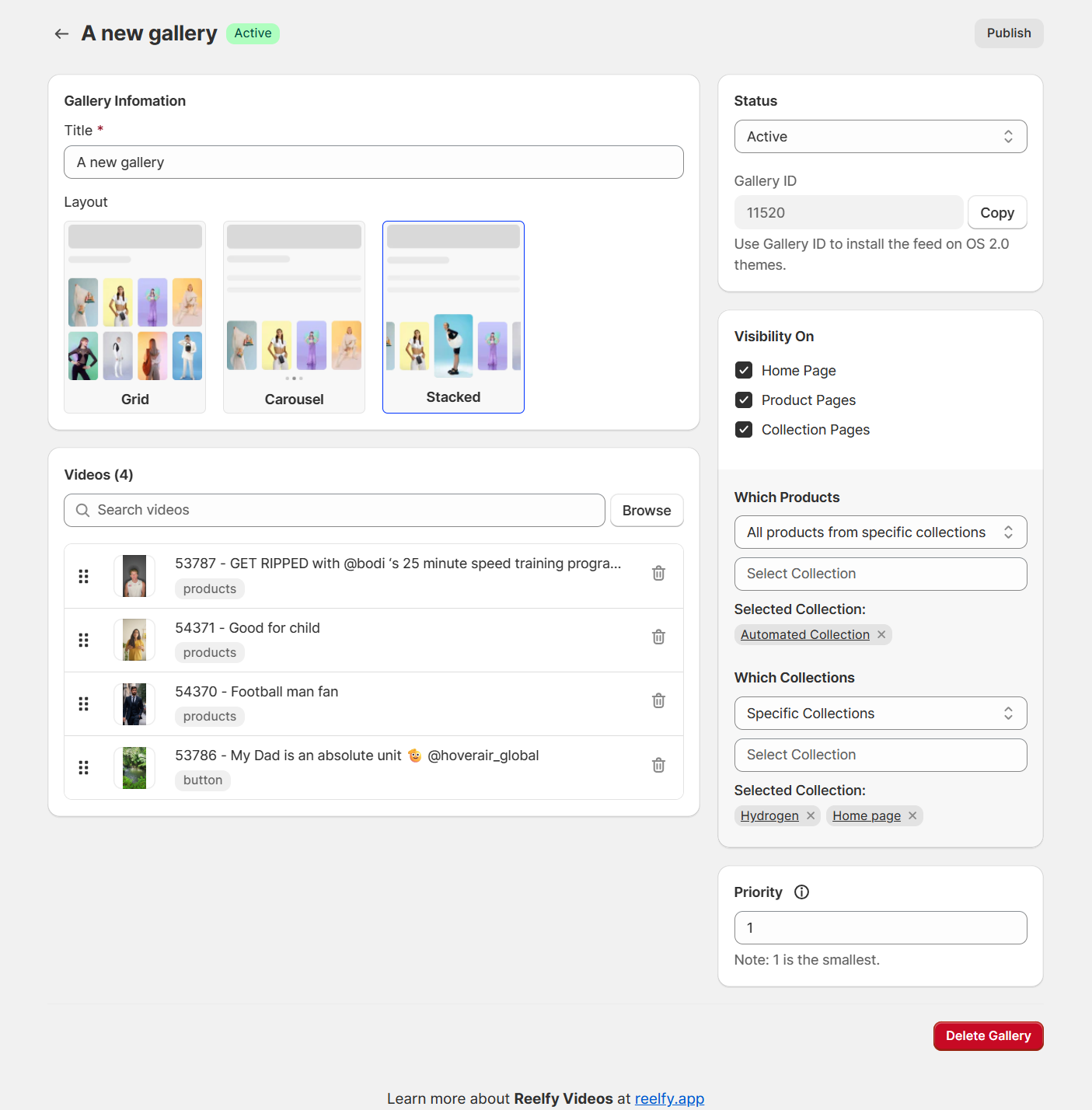This screenshot has width=1092, height=1110.
Task: Click drag handle of the GET RIPPED video
Action: click(x=84, y=576)
